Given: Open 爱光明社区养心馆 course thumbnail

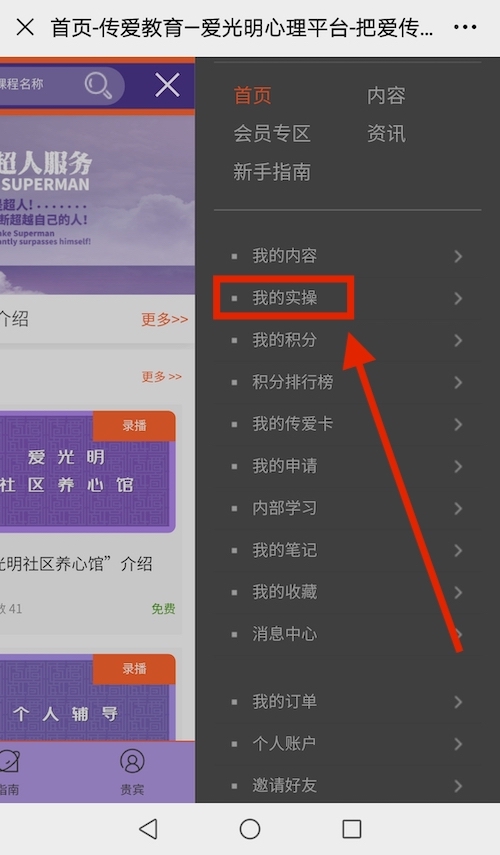Looking at the screenshot, I should tap(87, 472).
